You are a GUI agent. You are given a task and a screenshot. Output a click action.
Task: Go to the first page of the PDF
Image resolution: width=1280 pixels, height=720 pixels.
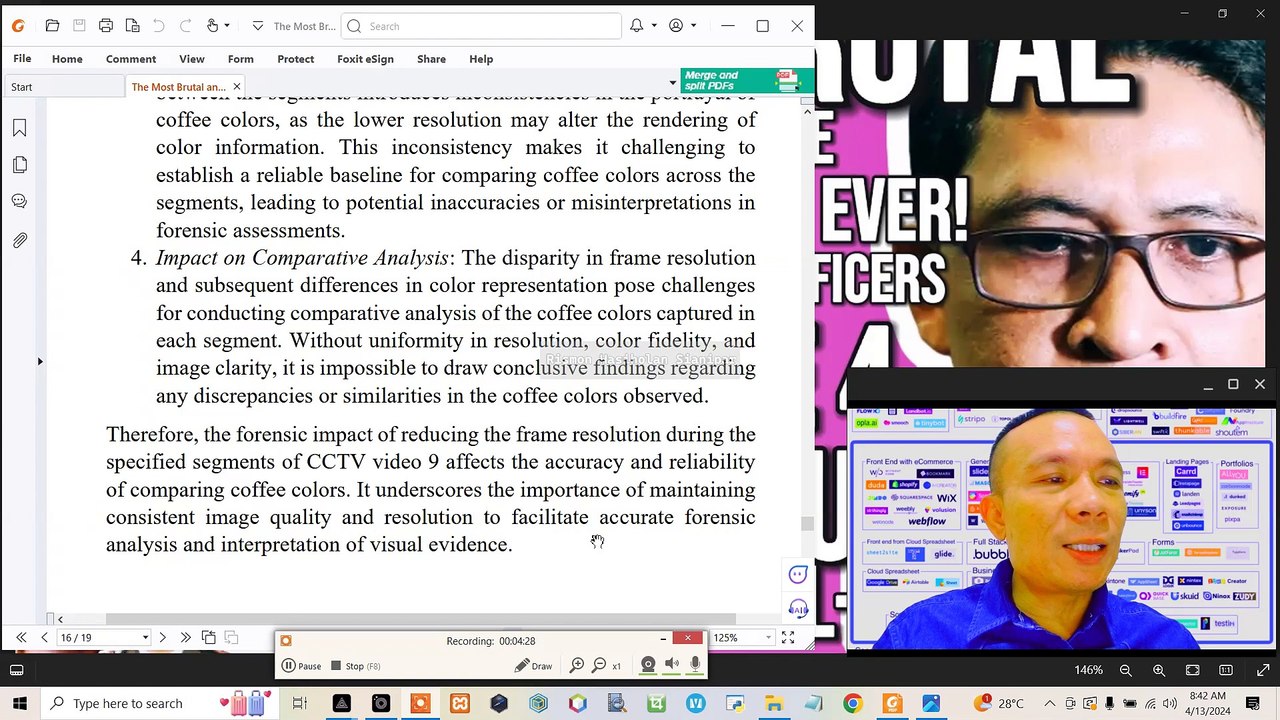point(21,637)
